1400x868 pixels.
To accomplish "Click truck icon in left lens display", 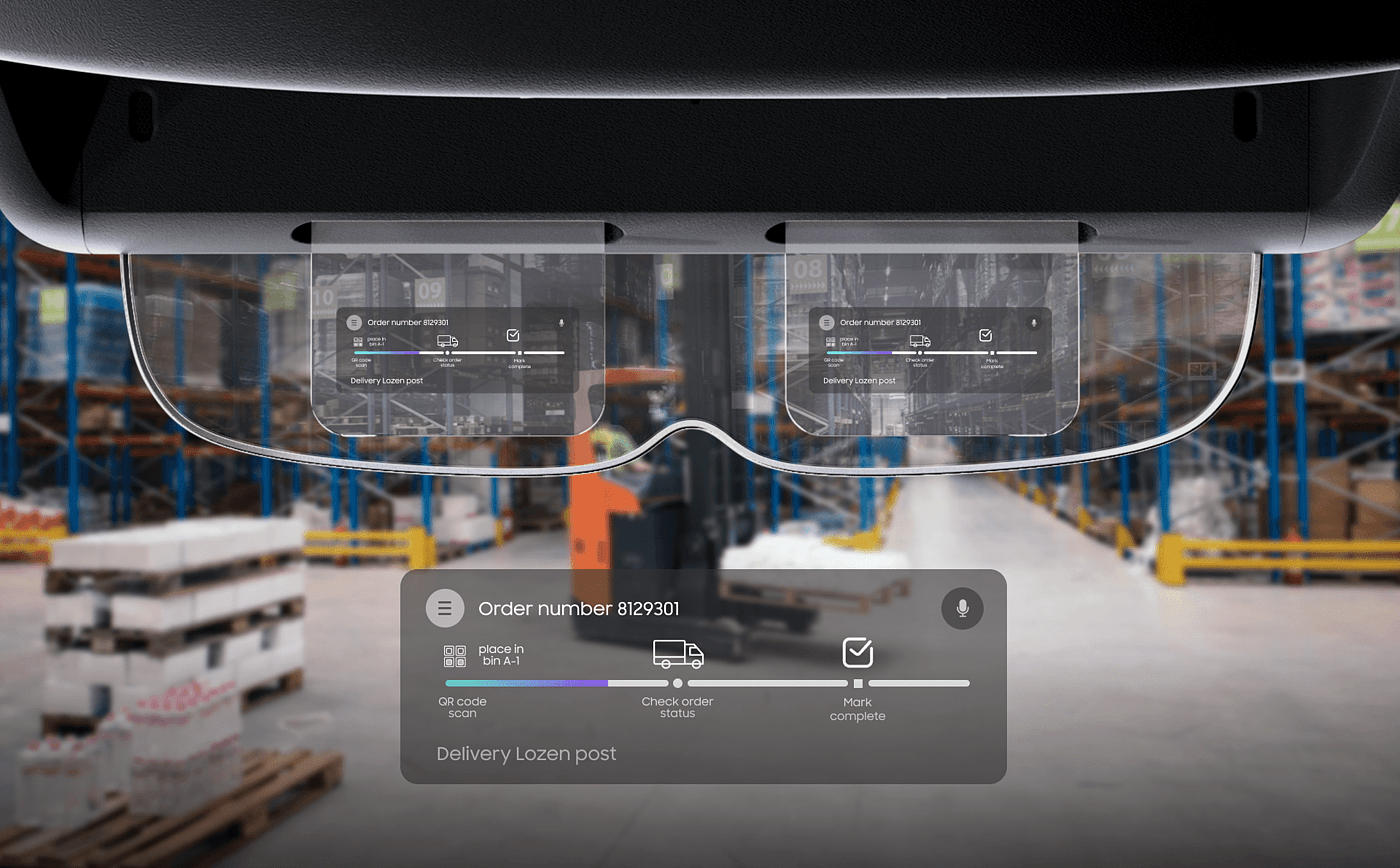I will pyautogui.click(x=448, y=341).
